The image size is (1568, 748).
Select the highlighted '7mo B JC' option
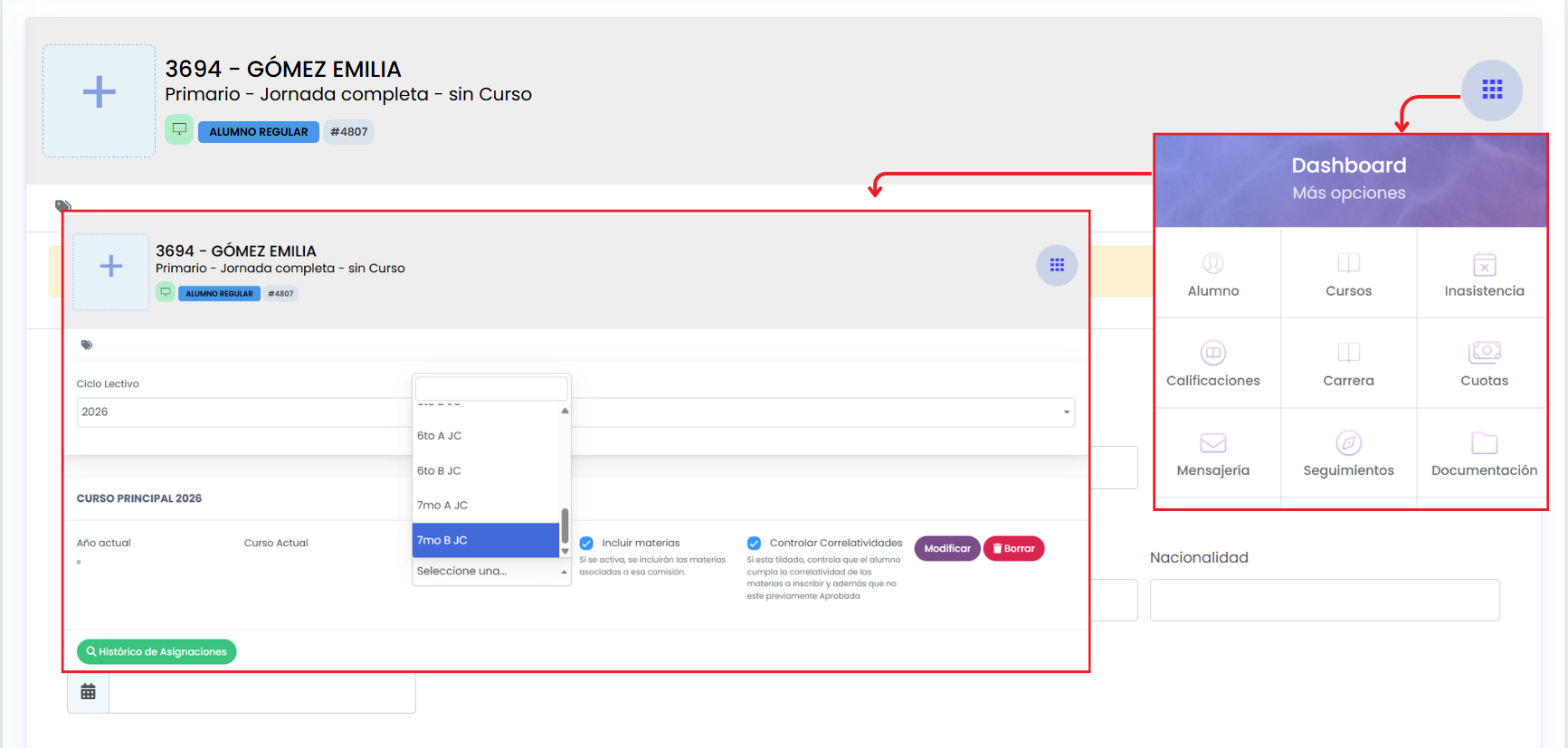point(486,540)
